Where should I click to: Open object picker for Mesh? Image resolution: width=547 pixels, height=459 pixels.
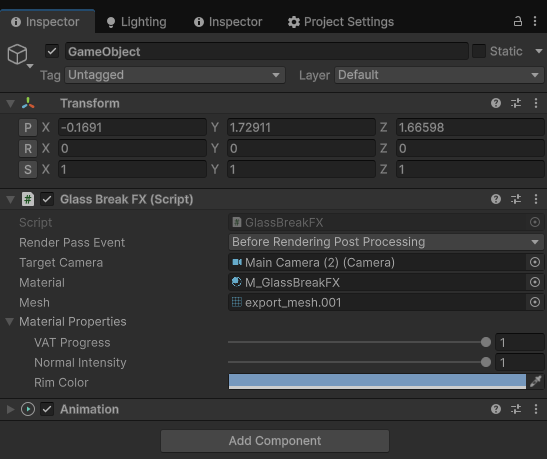point(535,302)
